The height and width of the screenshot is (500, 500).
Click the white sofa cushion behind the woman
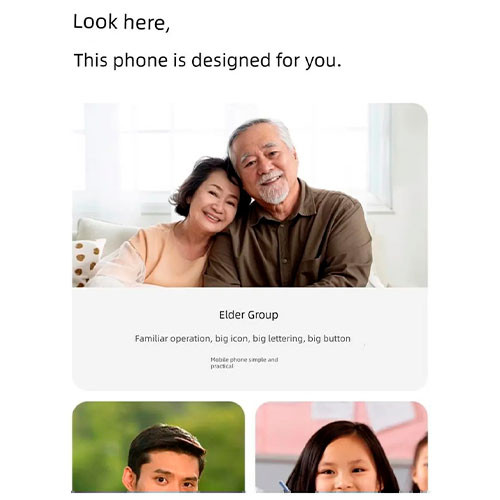tap(103, 232)
